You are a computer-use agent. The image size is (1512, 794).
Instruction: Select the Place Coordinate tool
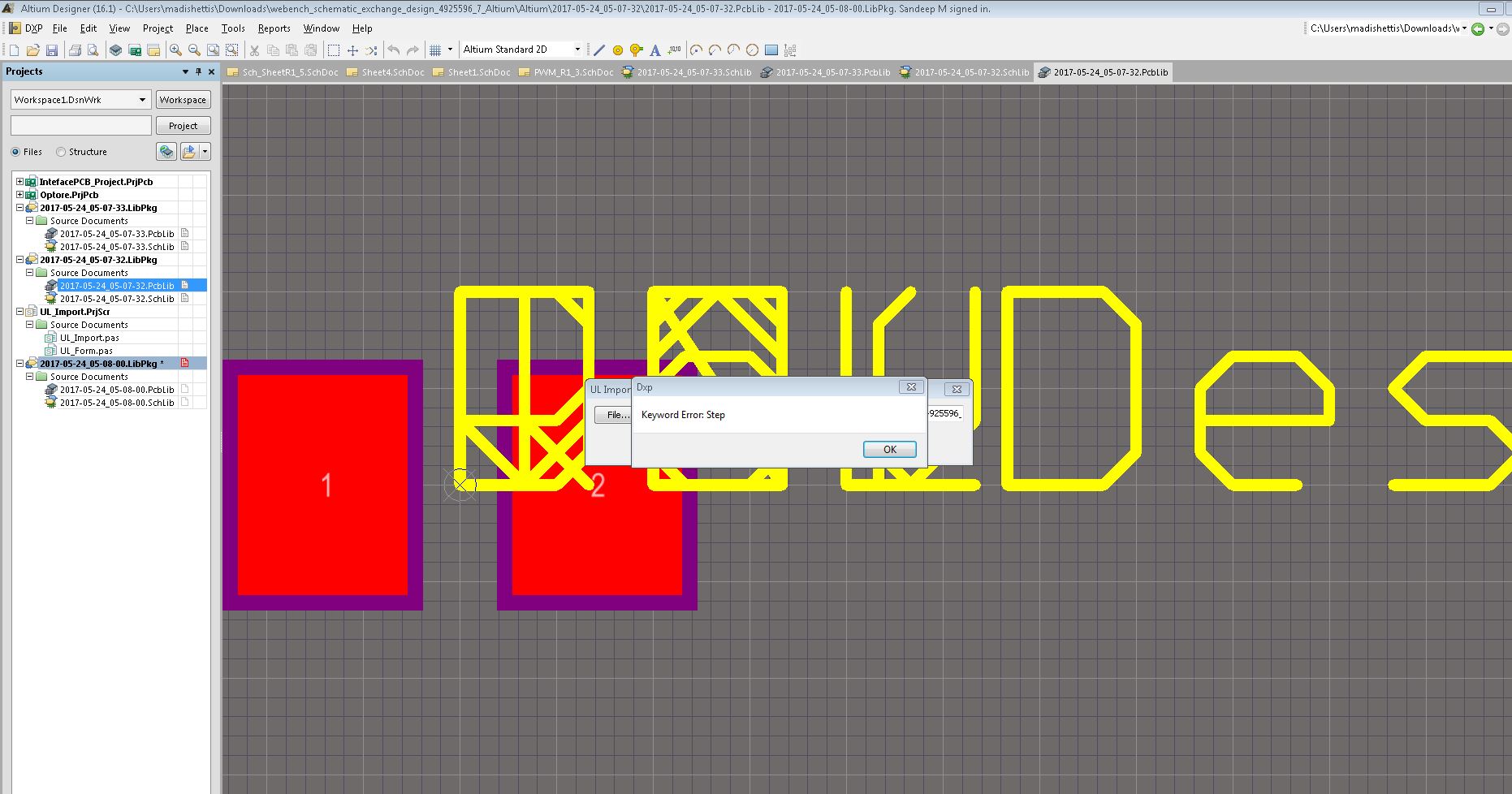tap(674, 50)
